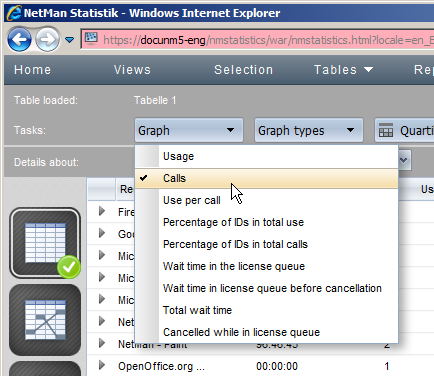Click the browser Back arrow button
Viewport: 434px width, 376px height.
click(19, 40)
